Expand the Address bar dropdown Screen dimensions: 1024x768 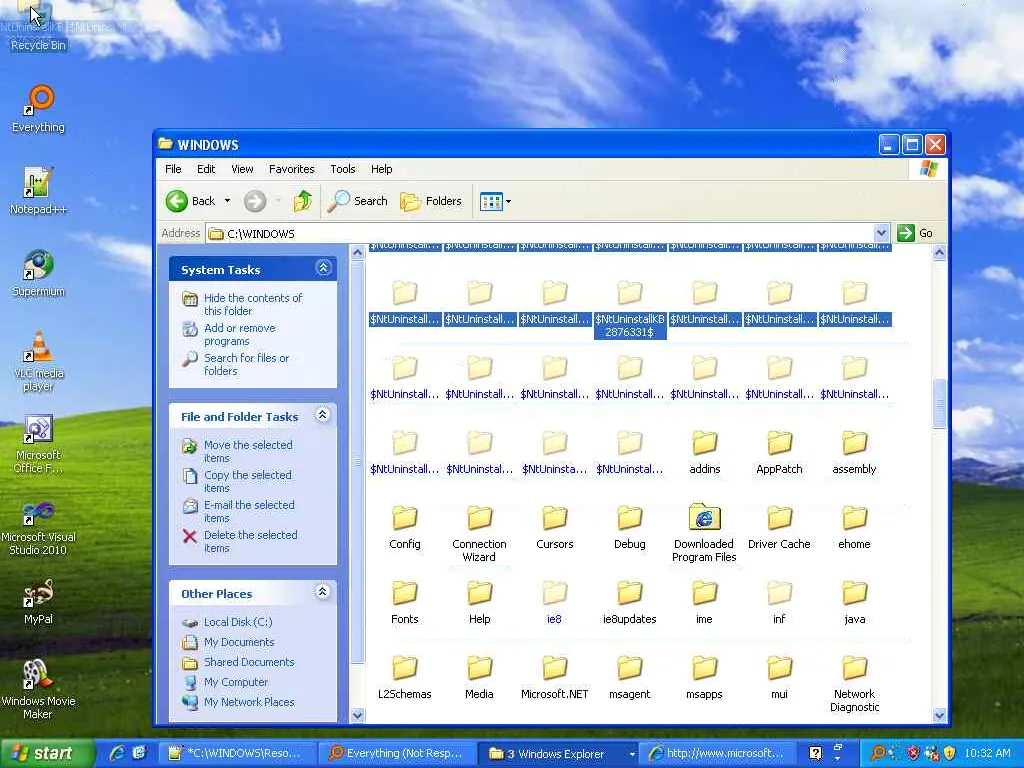click(881, 233)
